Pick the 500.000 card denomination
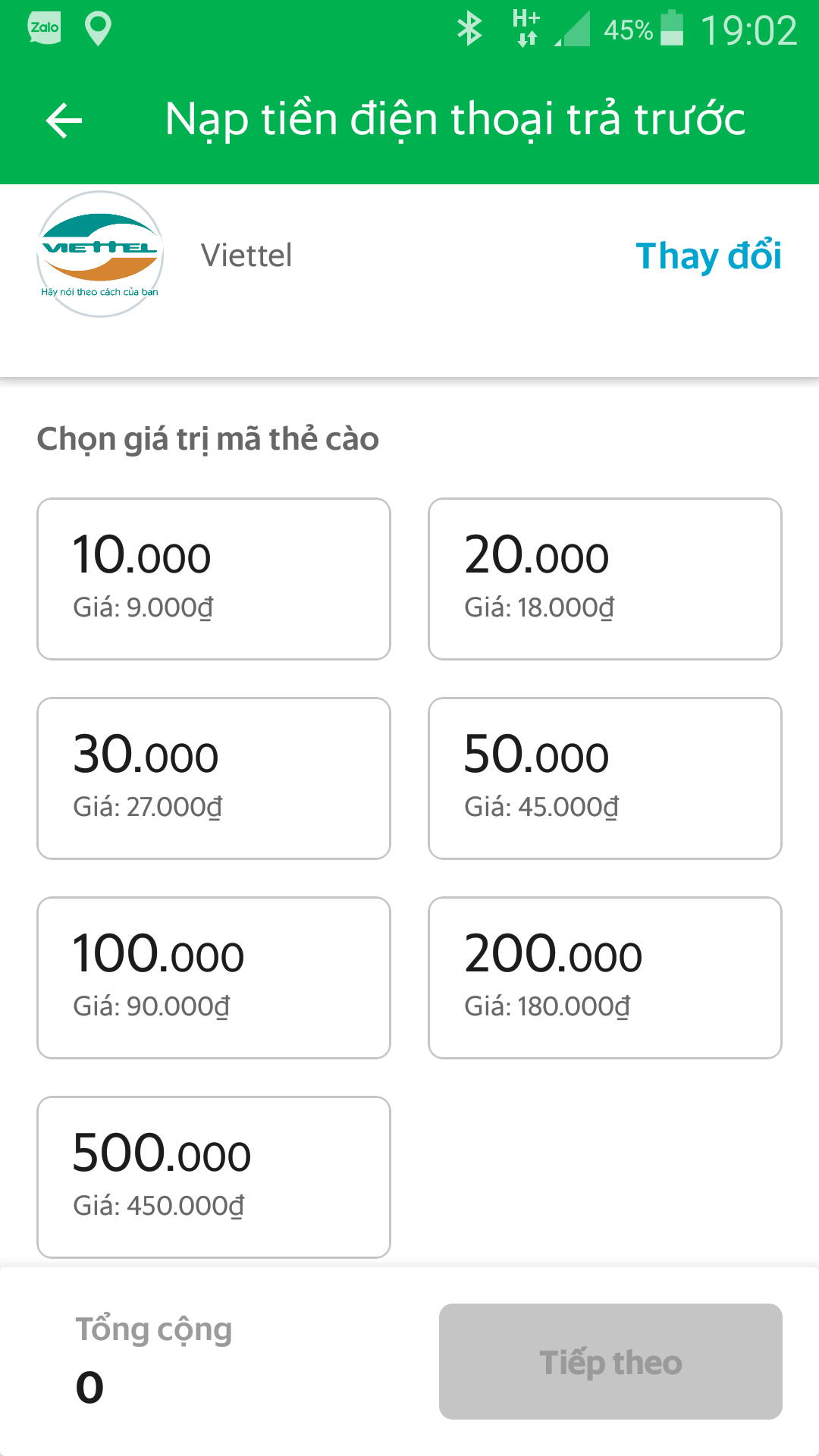Screen dimensions: 819x1456 tap(214, 1177)
